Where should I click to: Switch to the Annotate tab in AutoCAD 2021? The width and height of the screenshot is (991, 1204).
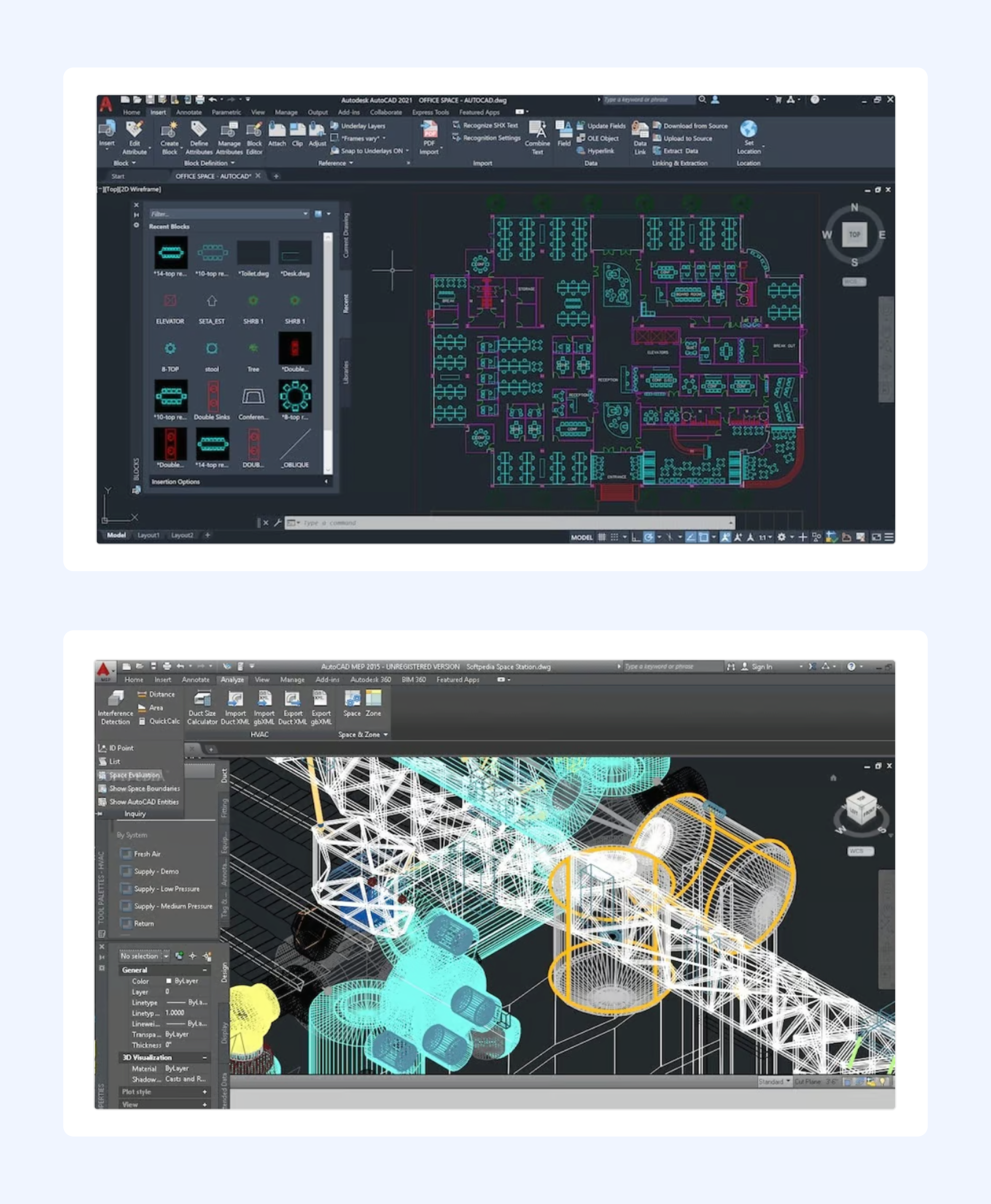[x=189, y=113]
